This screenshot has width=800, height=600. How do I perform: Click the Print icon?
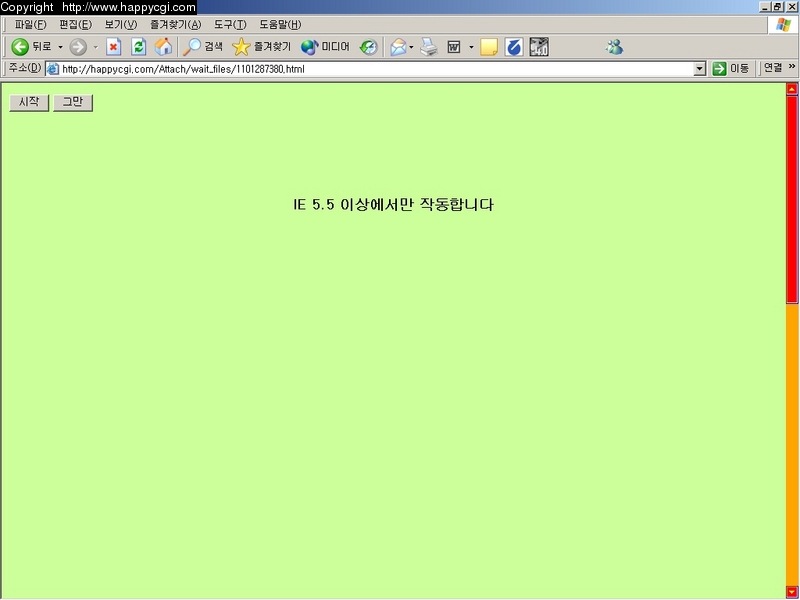click(x=429, y=47)
